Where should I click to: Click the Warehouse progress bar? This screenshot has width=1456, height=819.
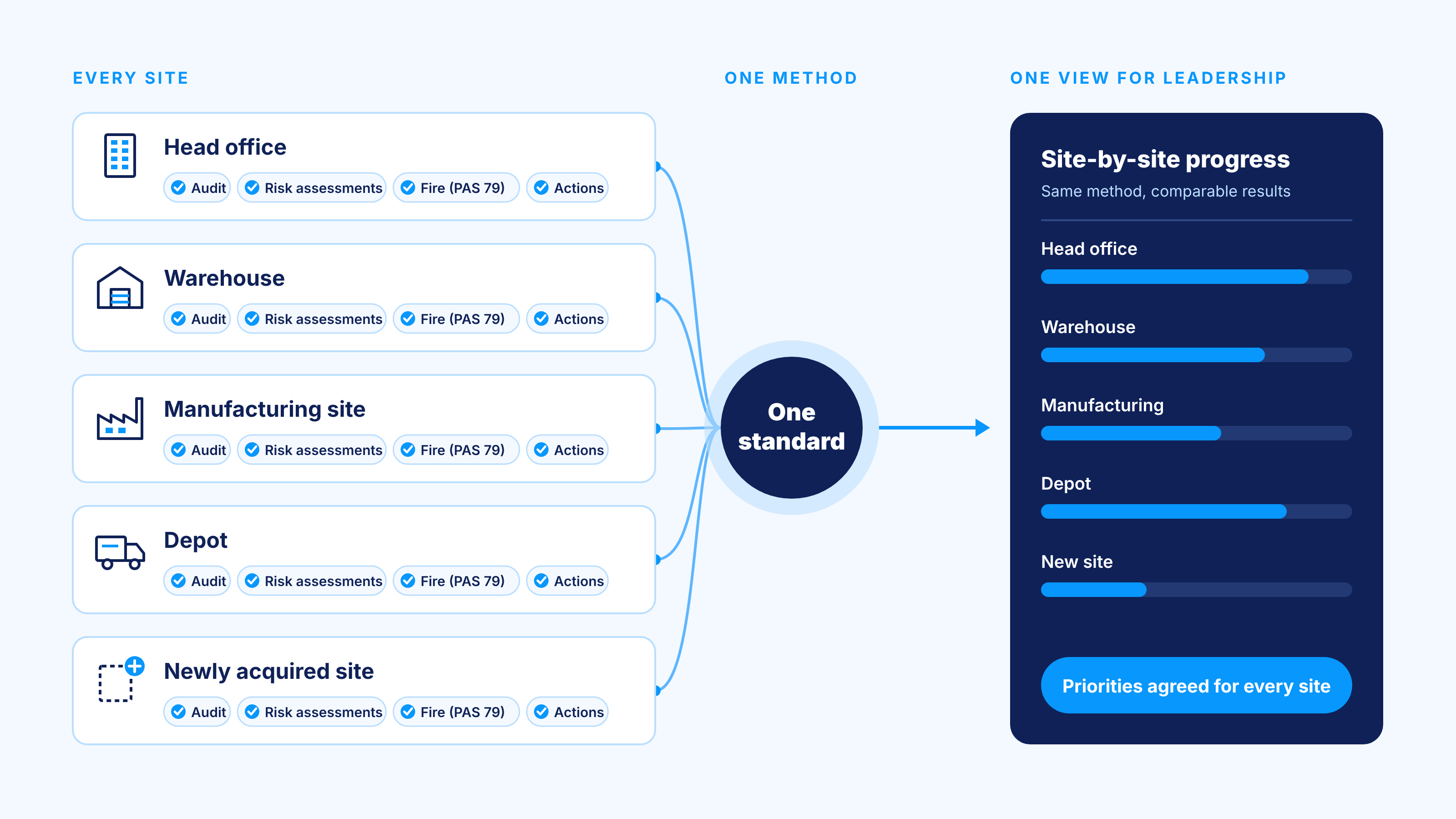click(x=1196, y=355)
